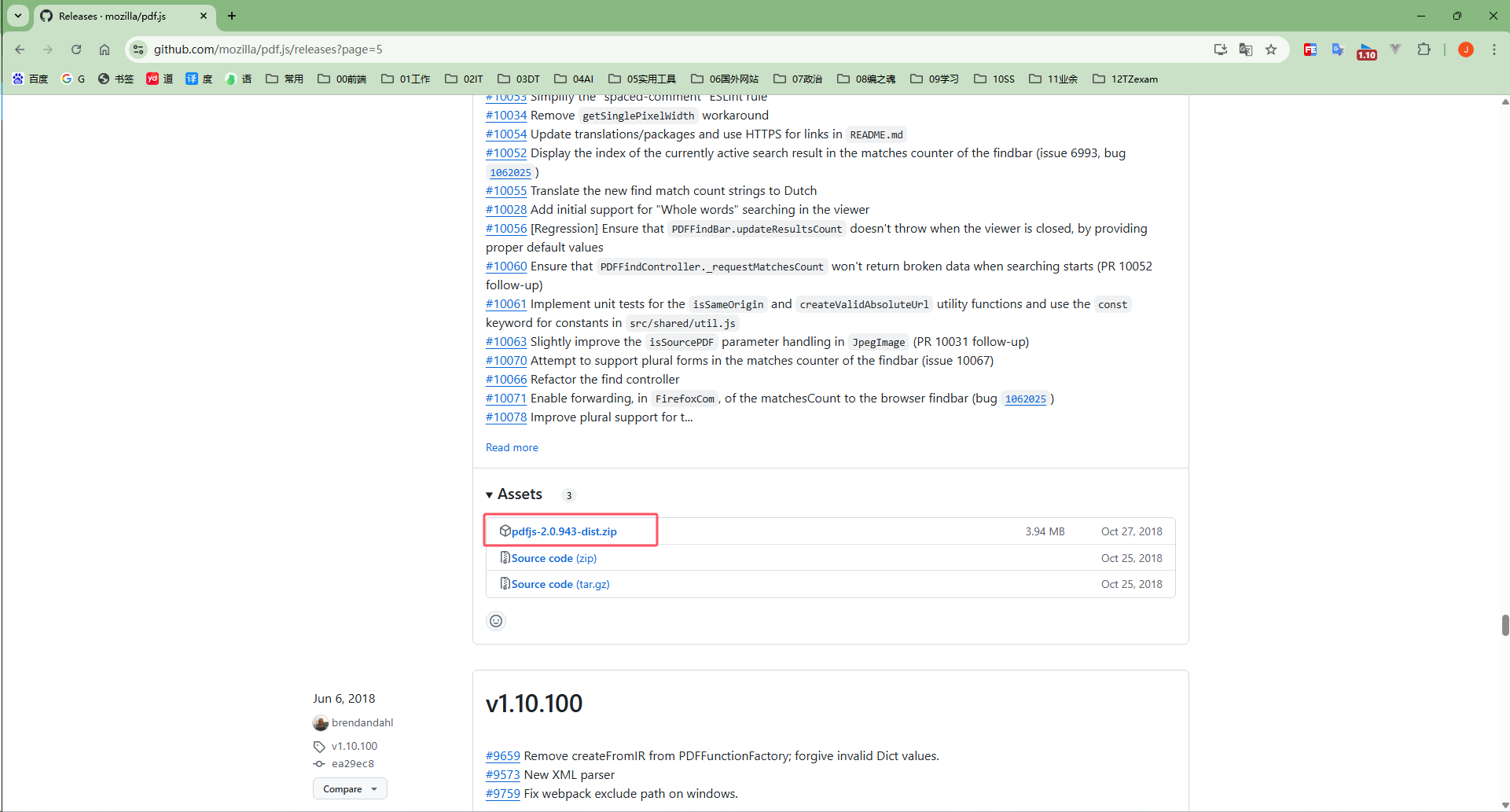Open the 11业余 bookmark folder
This screenshot has height=812, width=1510.
1053,79
